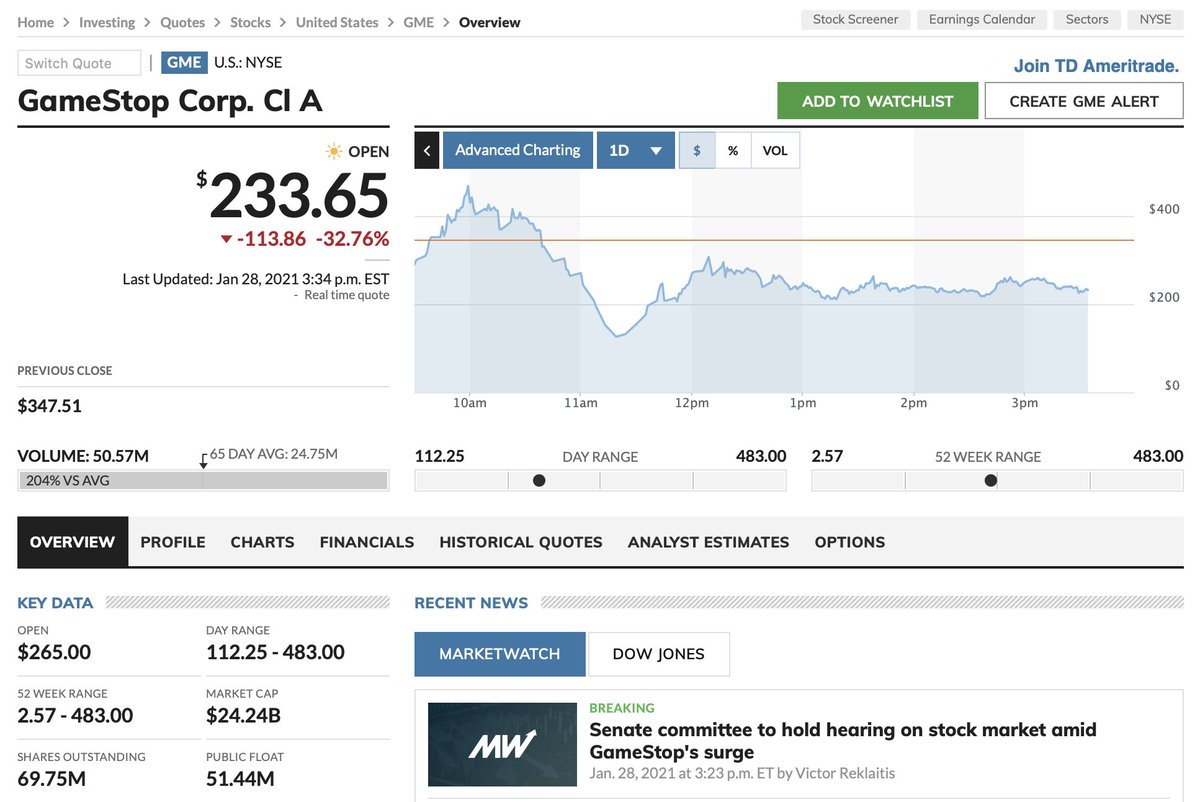Screen dimensions: 1200x802
Task: Click the Last Updated timestamp text
Action: pos(256,279)
